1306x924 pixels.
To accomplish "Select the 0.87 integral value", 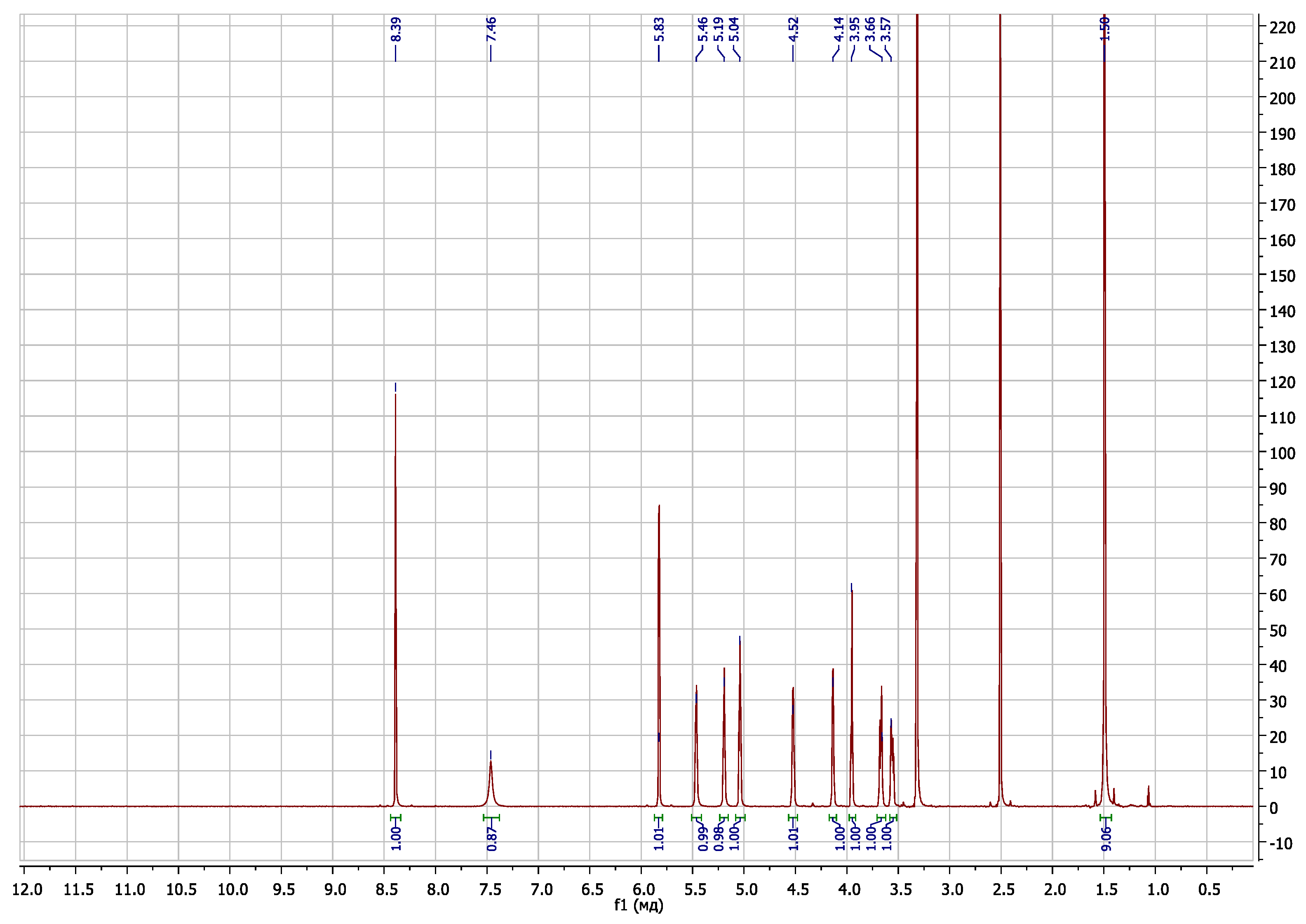I will (492, 839).
